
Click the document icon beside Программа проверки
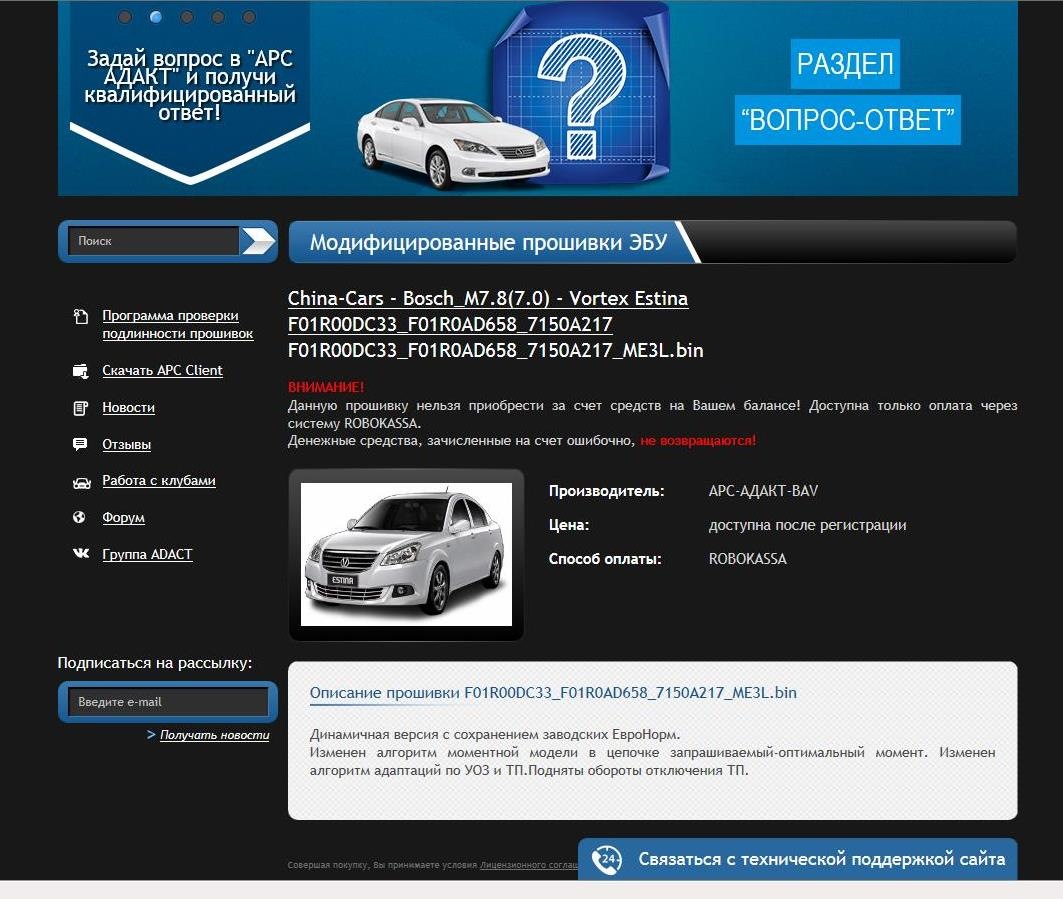(x=81, y=317)
